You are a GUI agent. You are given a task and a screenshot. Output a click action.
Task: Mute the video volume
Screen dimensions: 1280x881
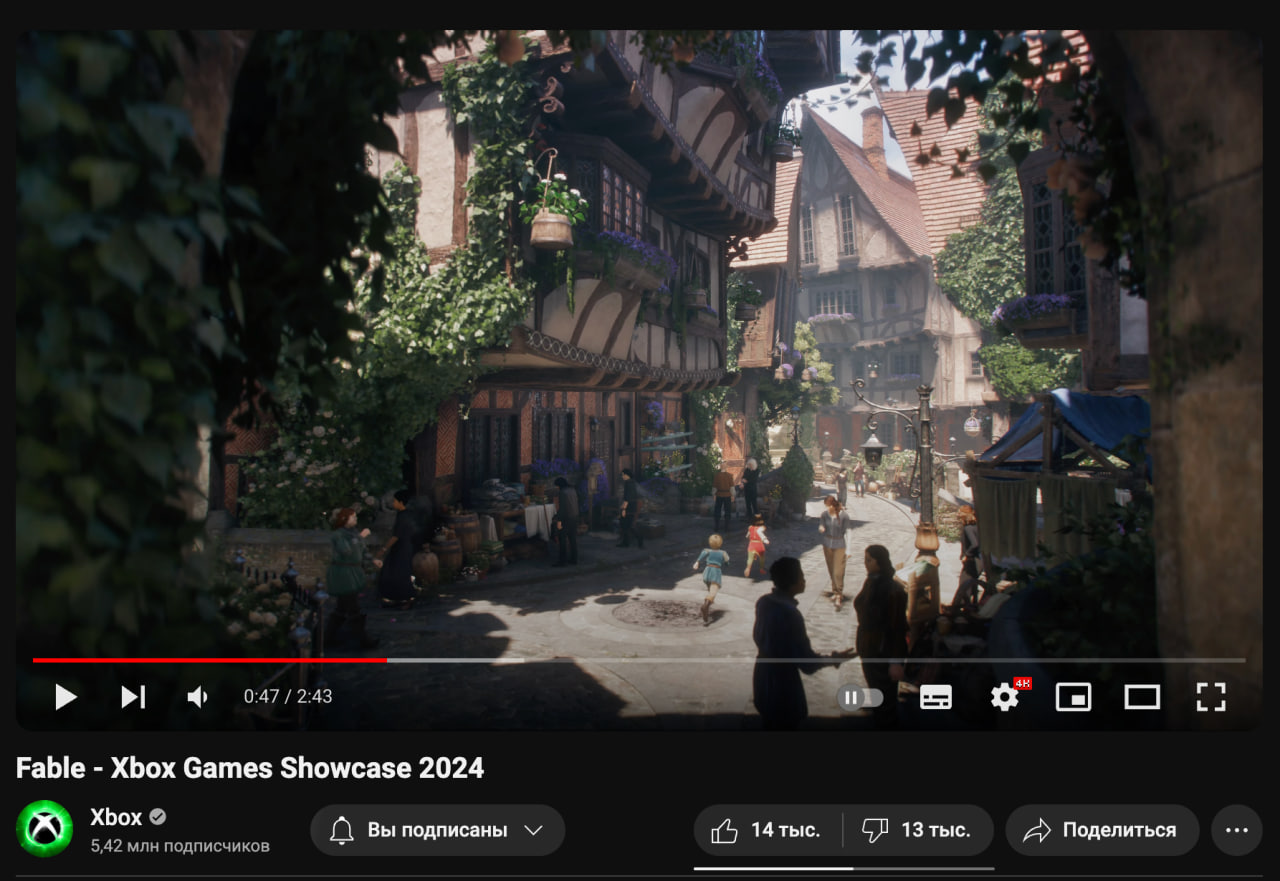pyautogui.click(x=197, y=697)
